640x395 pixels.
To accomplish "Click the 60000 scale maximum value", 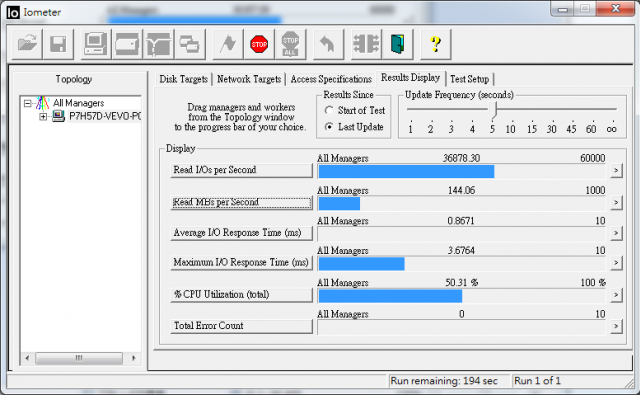I will tap(593, 158).
